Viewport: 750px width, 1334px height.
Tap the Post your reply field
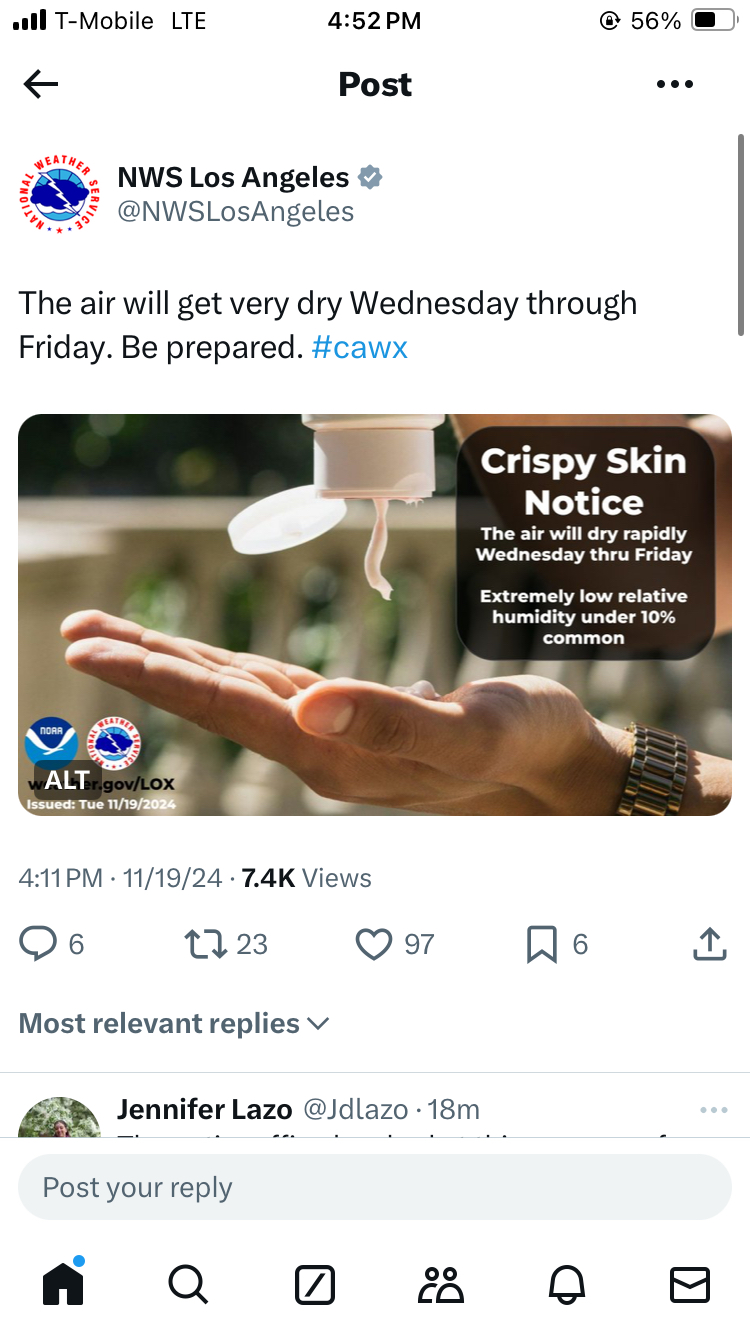pos(375,1187)
